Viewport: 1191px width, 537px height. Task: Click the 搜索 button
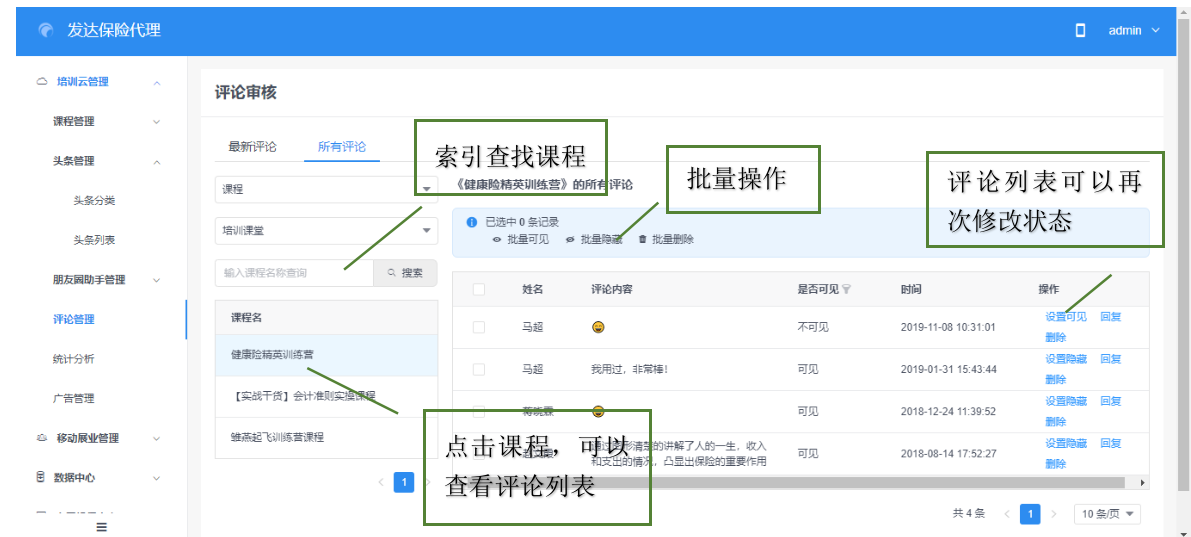[x=405, y=273]
